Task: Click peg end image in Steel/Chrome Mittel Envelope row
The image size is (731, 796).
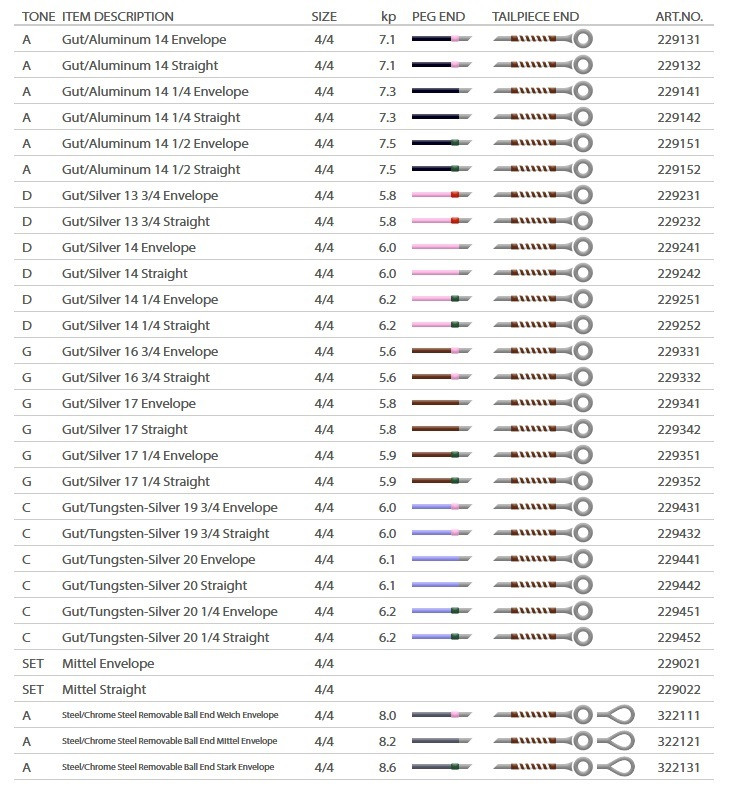Action: pos(441,742)
